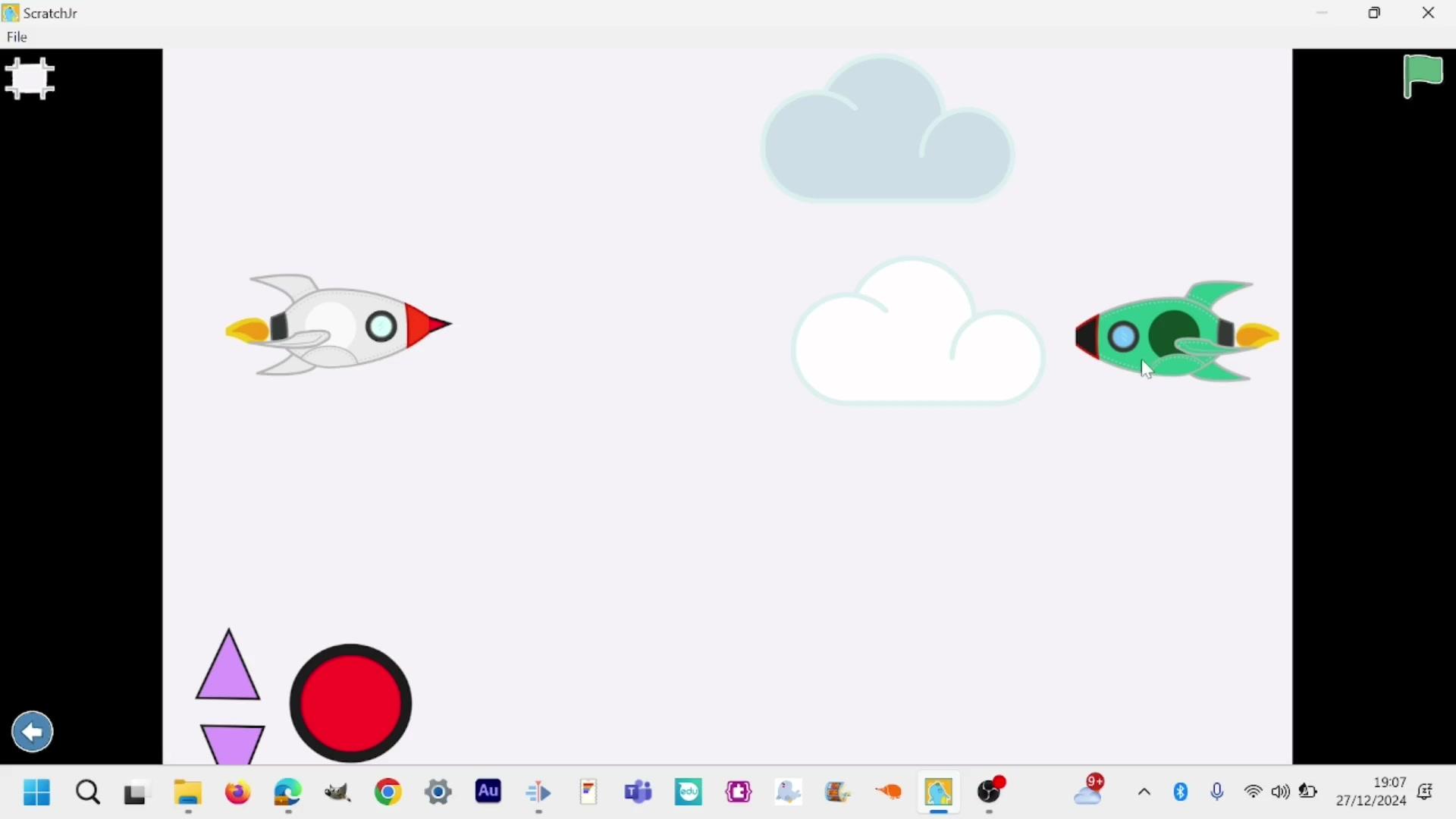
Task: Open the Windows Start menu
Action: click(x=36, y=793)
